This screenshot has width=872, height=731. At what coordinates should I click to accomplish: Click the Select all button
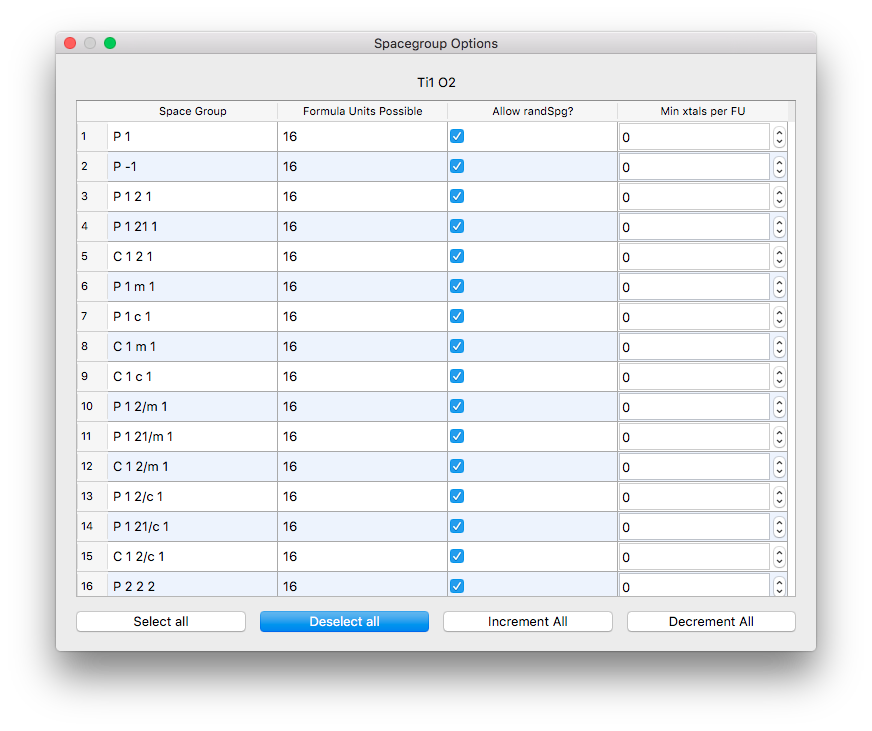tap(161, 621)
